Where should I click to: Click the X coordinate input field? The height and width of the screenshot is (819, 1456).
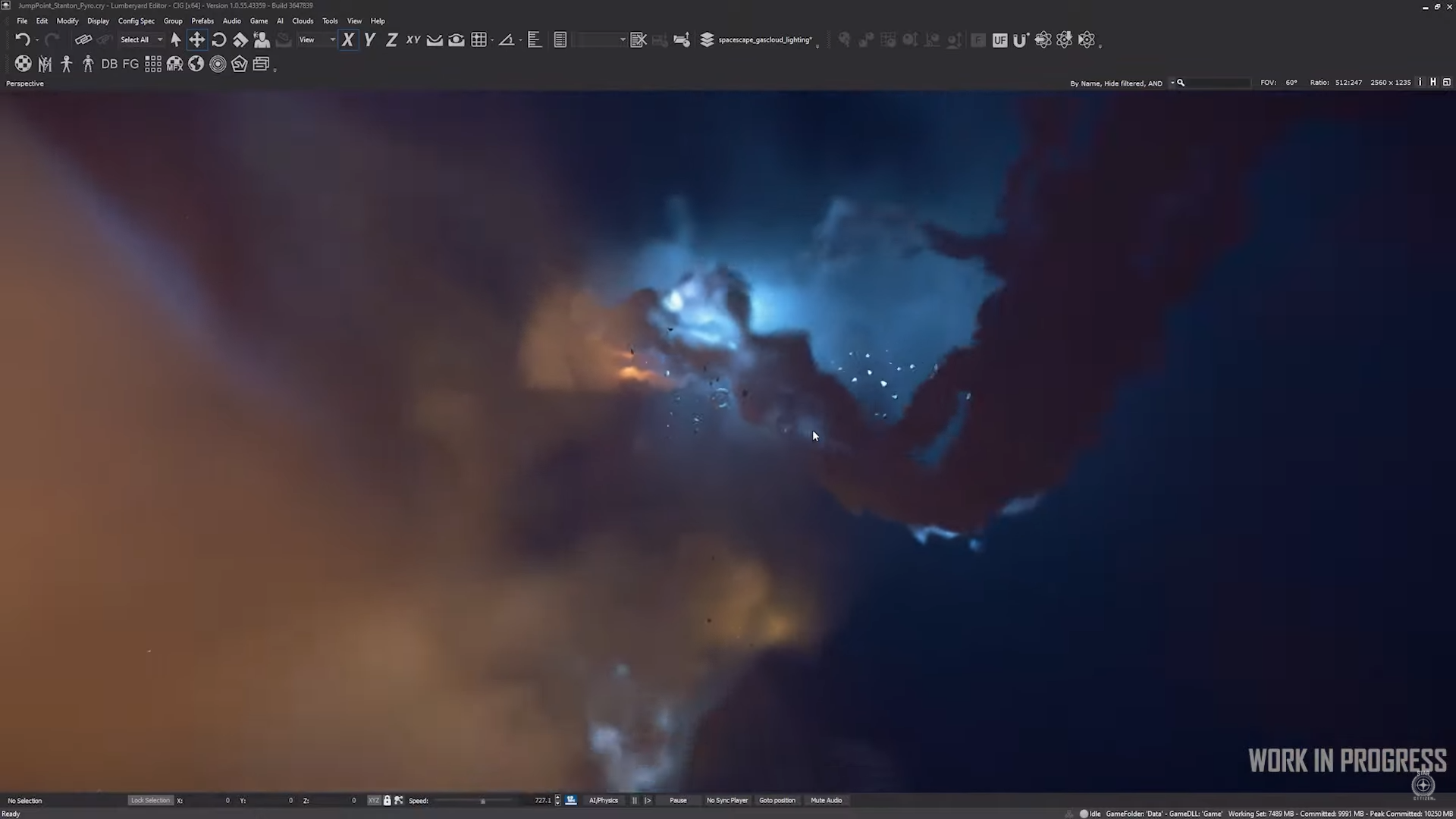point(208,800)
